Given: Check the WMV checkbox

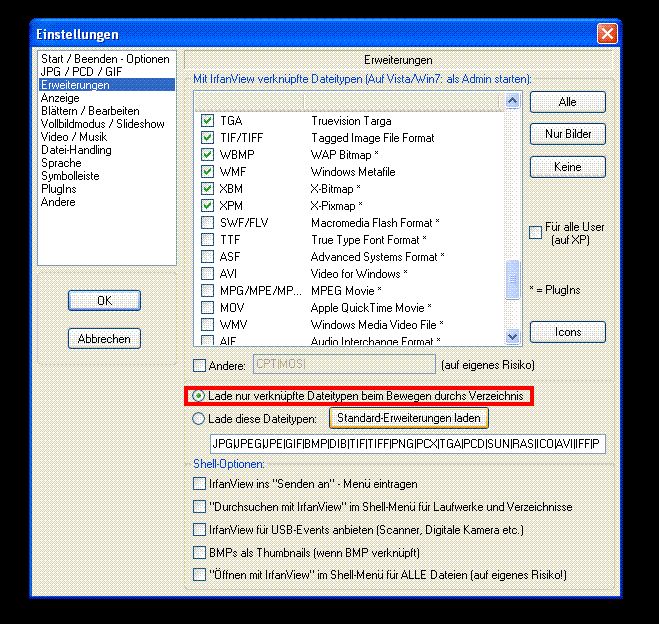Looking at the screenshot, I should click(x=207, y=324).
